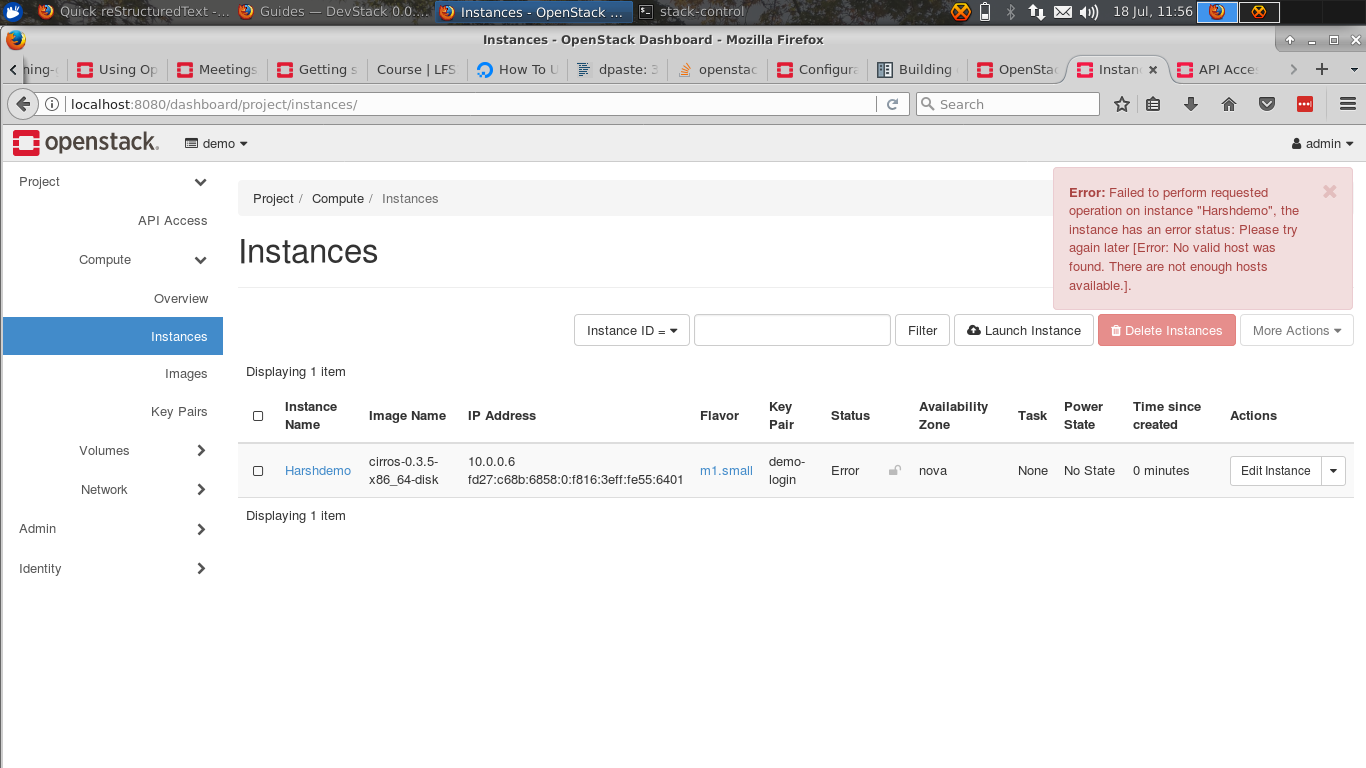Viewport: 1366px width, 768px height.
Task: Go to homepage via the home icon
Action: point(1228,103)
